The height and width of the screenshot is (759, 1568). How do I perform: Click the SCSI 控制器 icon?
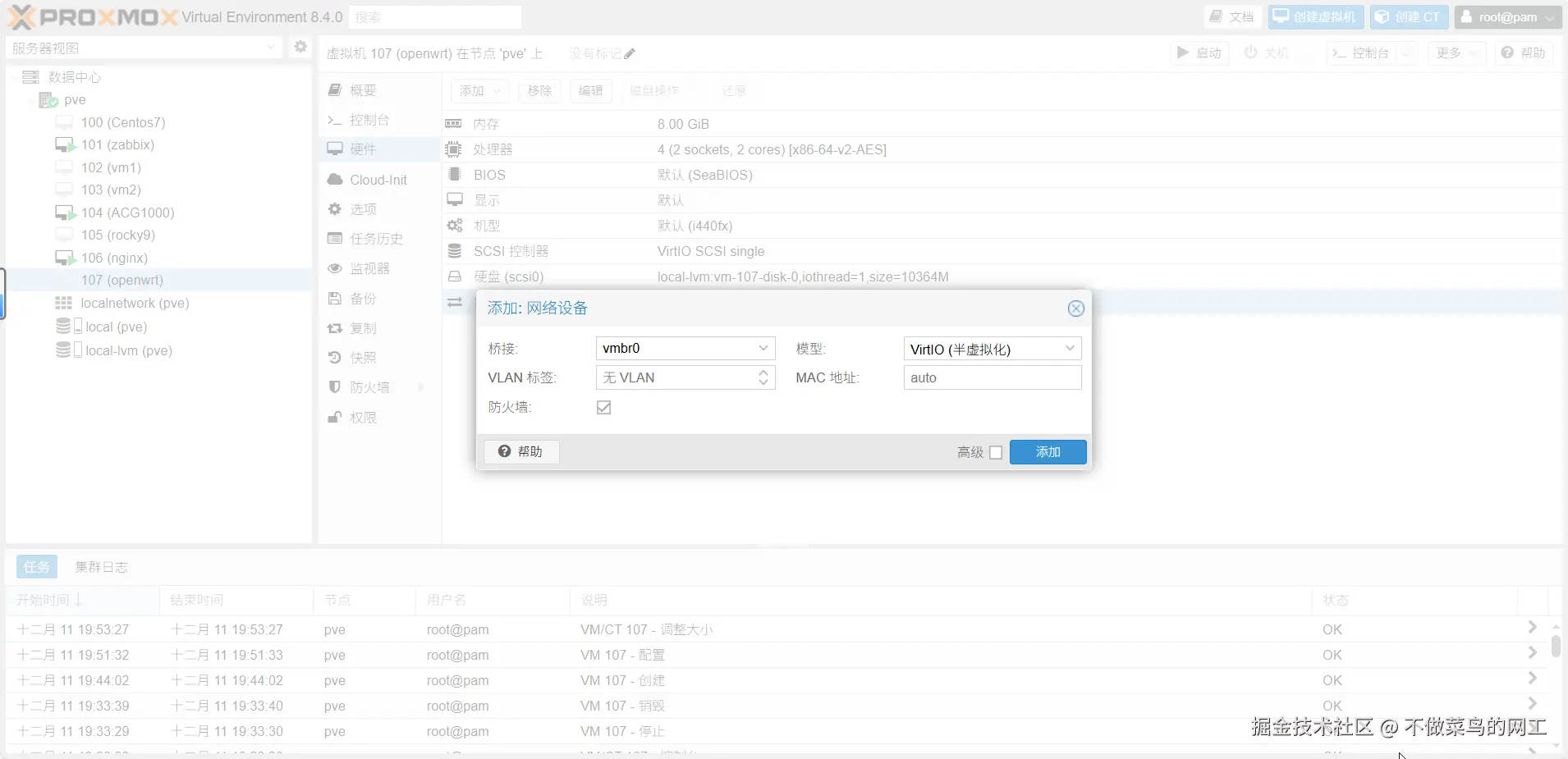[x=454, y=251]
